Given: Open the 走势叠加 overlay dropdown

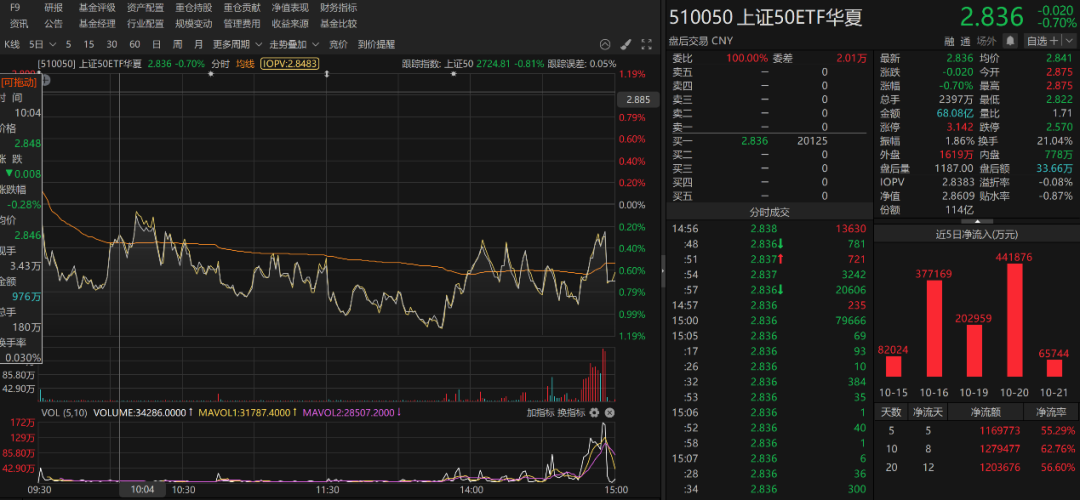Looking at the screenshot, I should 294,44.
